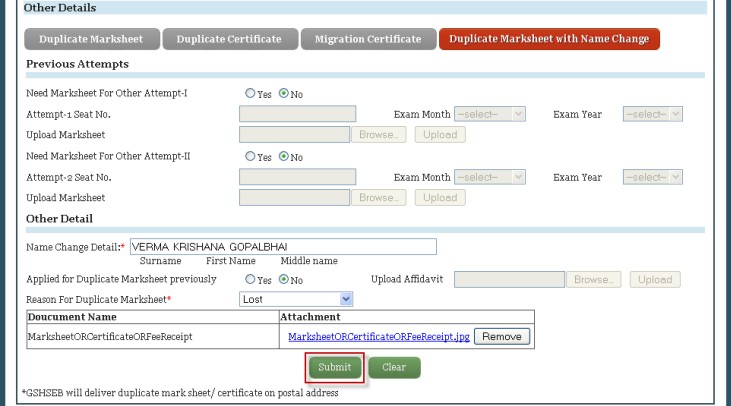Image resolution: width=731 pixels, height=406 pixels.
Task: Switch to Duplicate Marksheet tab
Action: (91, 39)
